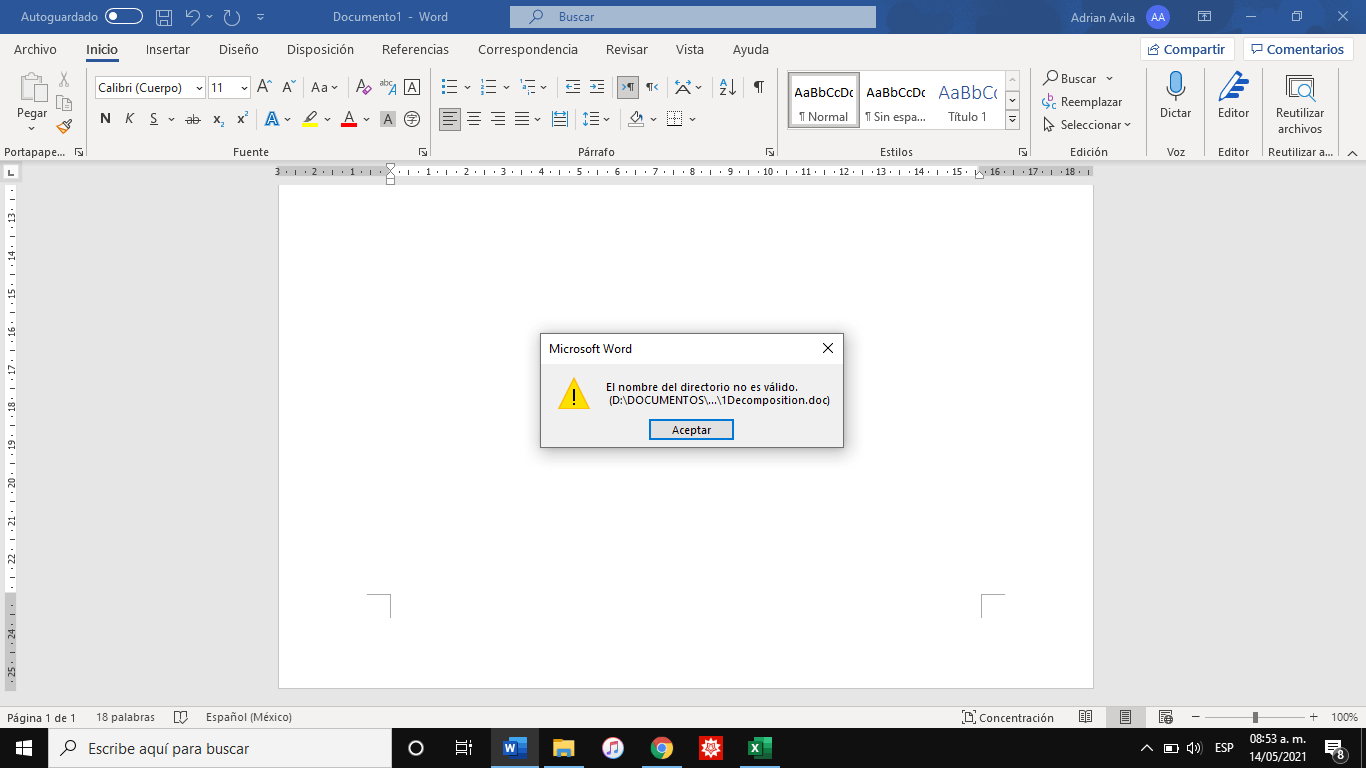
Task: Click Reemplazar in Edición group
Action: (x=1082, y=102)
